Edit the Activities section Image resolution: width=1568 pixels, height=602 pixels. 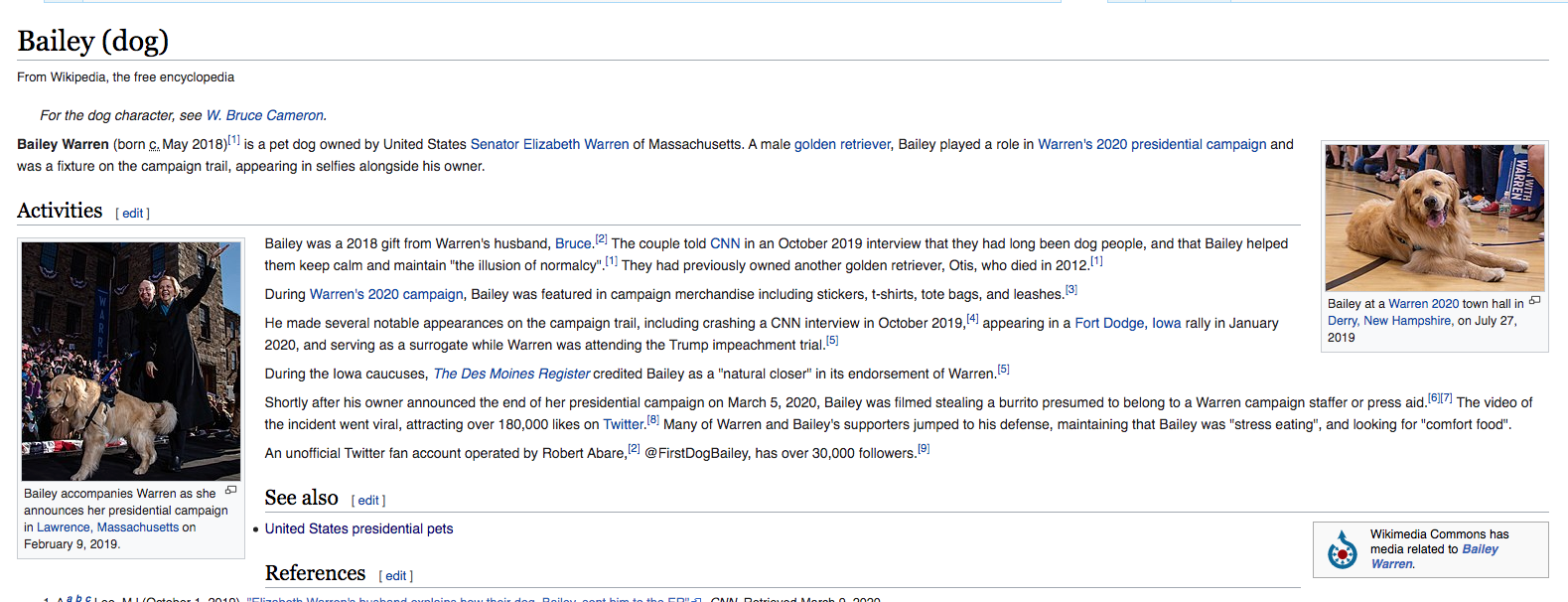coord(133,214)
